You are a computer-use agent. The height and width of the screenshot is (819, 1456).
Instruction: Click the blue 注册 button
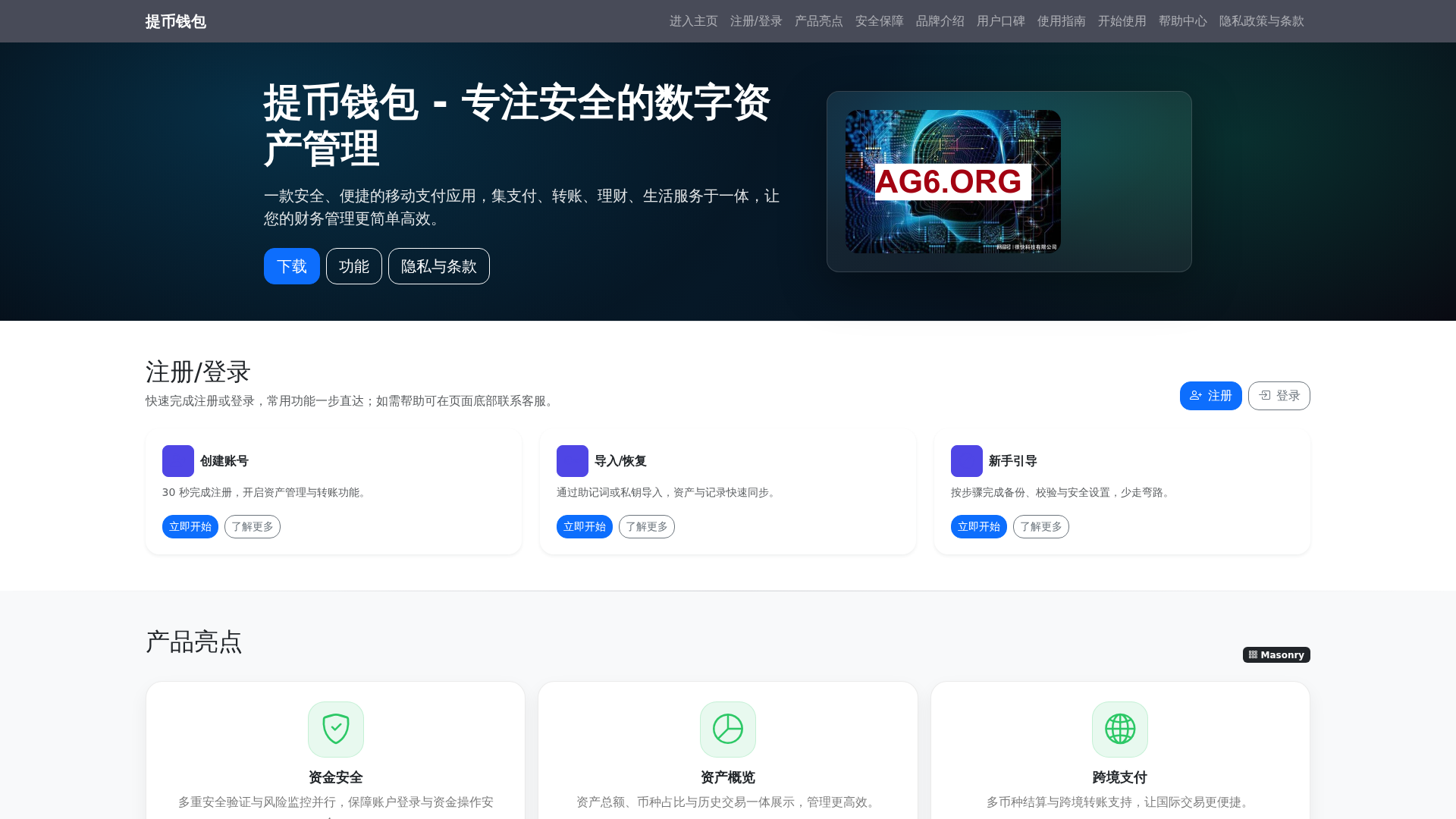point(1211,396)
